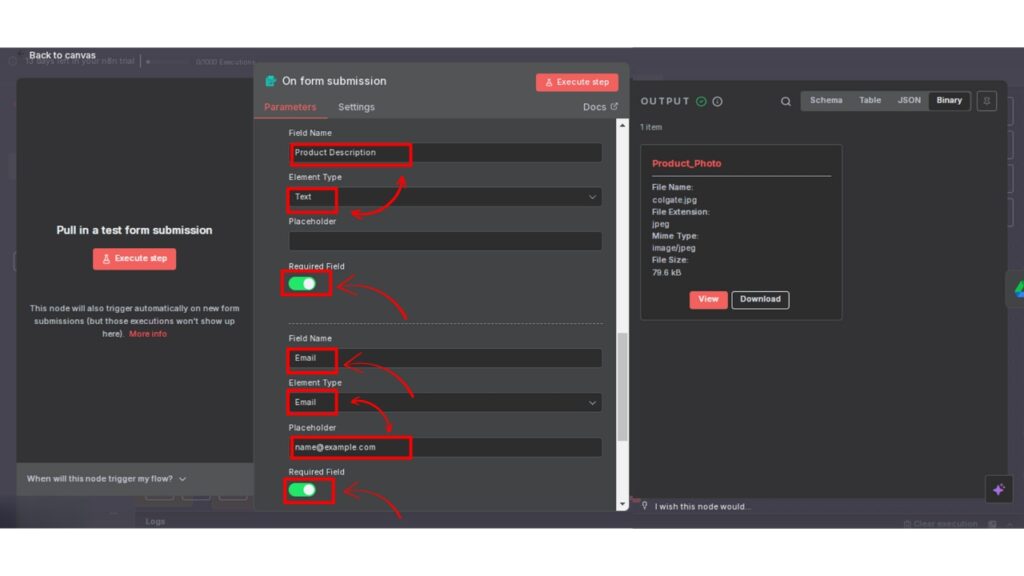Image resolution: width=1024 pixels, height=576 pixels.
Task: Download the colgate.jpg binary file
Action: click(760, 299)
